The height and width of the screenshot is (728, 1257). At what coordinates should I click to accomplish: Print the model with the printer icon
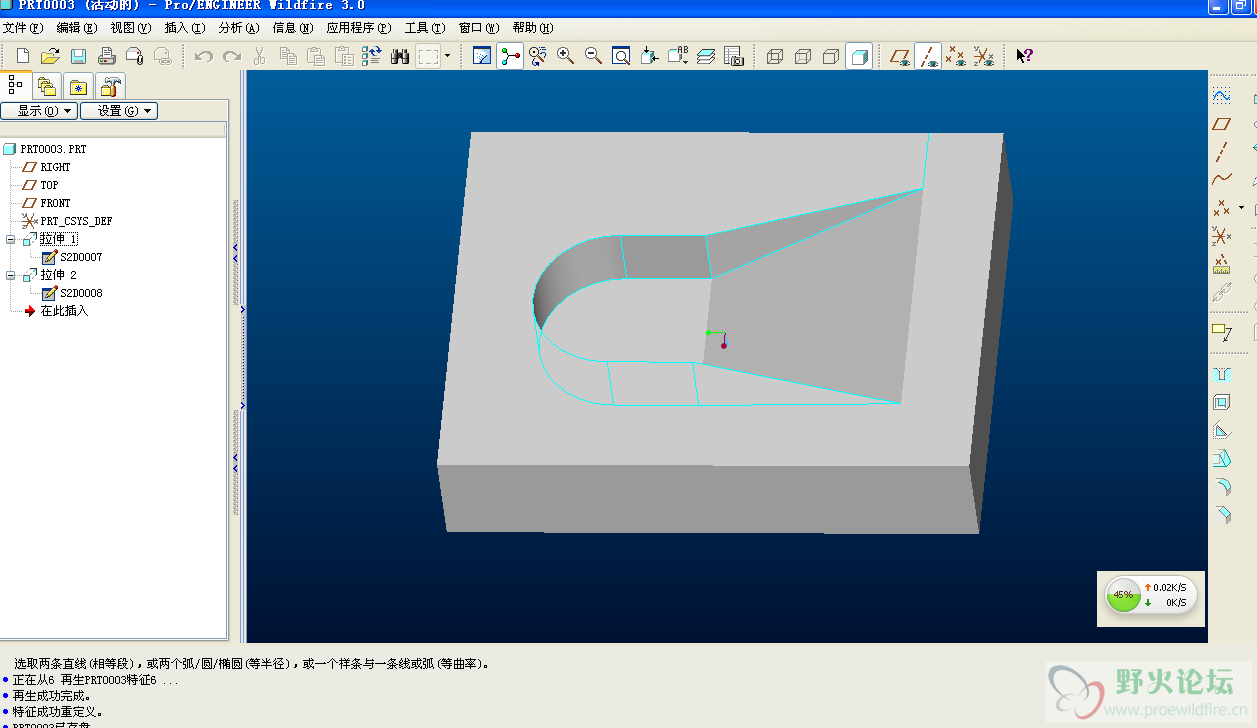106,56
